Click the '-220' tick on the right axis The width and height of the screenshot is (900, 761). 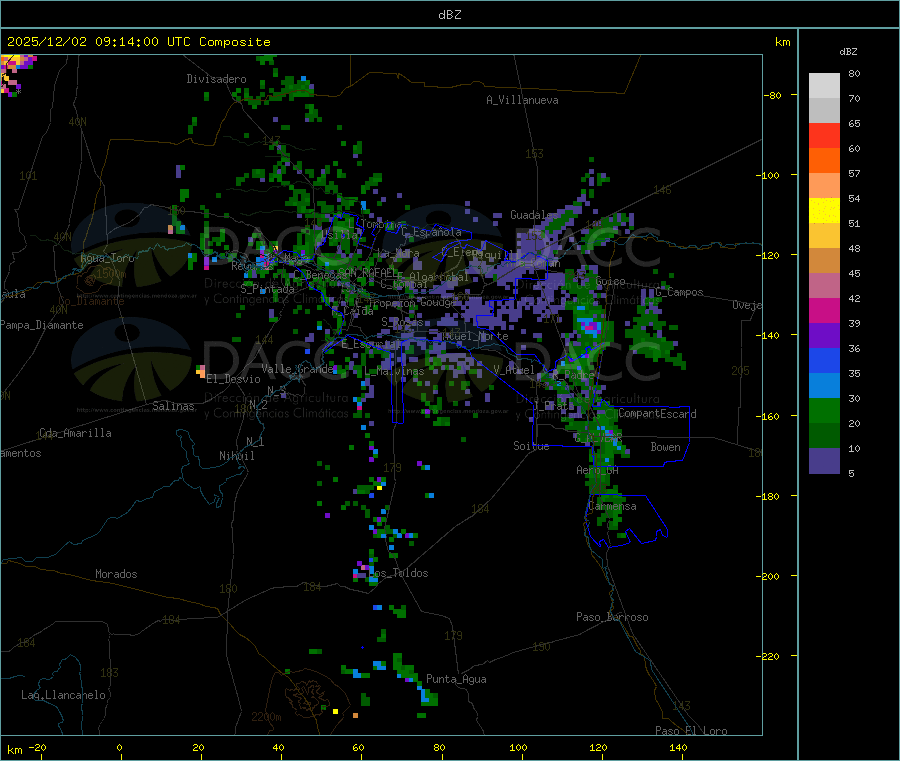(x=767, y=657)
